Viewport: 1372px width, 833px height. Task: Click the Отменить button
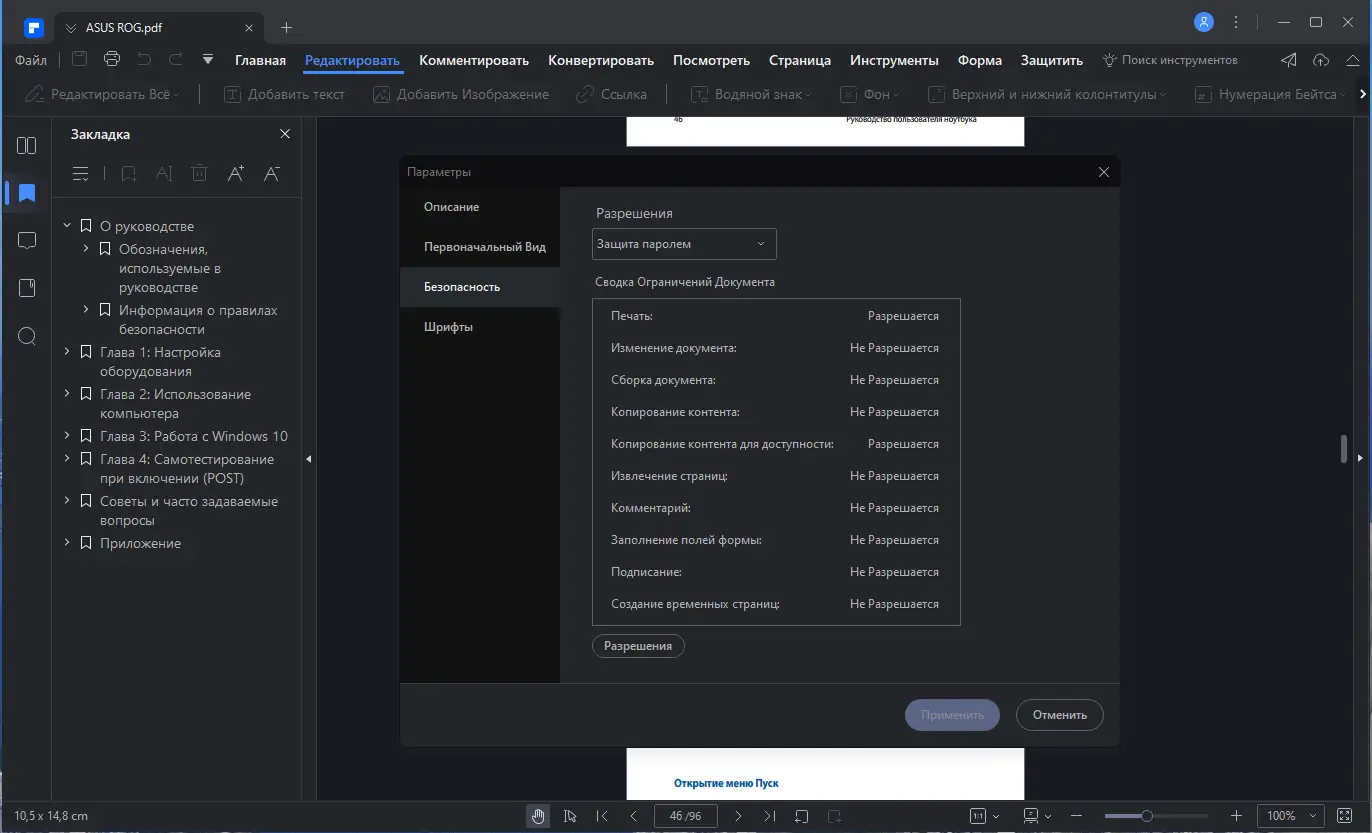(x=1060, y=715)
